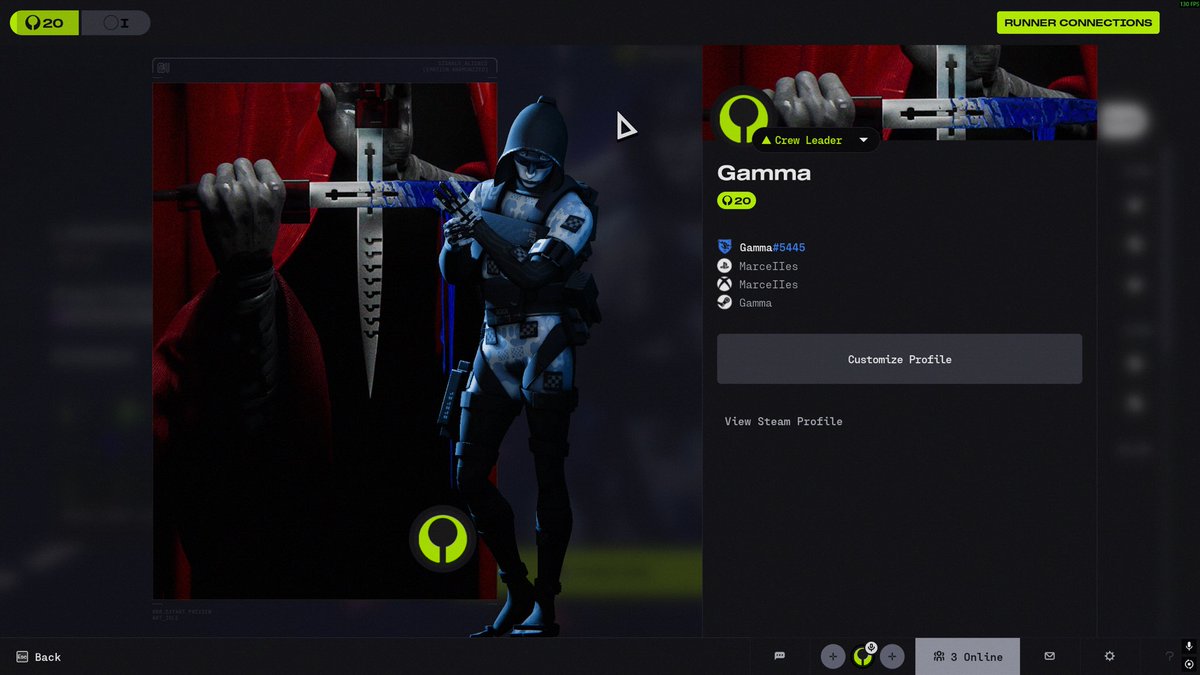The height and width of the screenshot is (675, 1200).
Task: Open the chat bubble icon
Action: click(x=779, y=656)
